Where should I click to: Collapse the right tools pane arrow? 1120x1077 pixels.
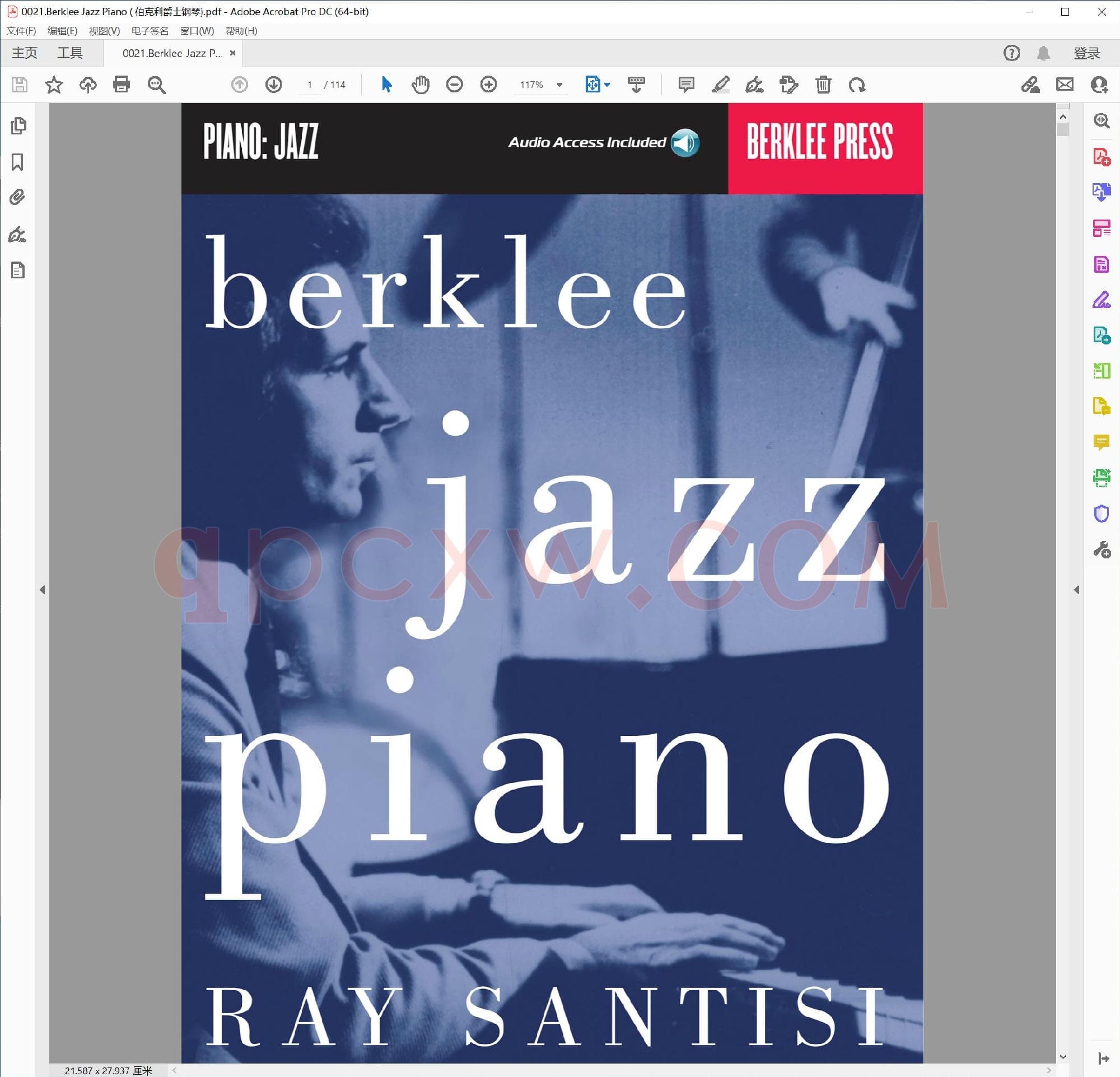pyautogui.click(x=1076, y=589)
